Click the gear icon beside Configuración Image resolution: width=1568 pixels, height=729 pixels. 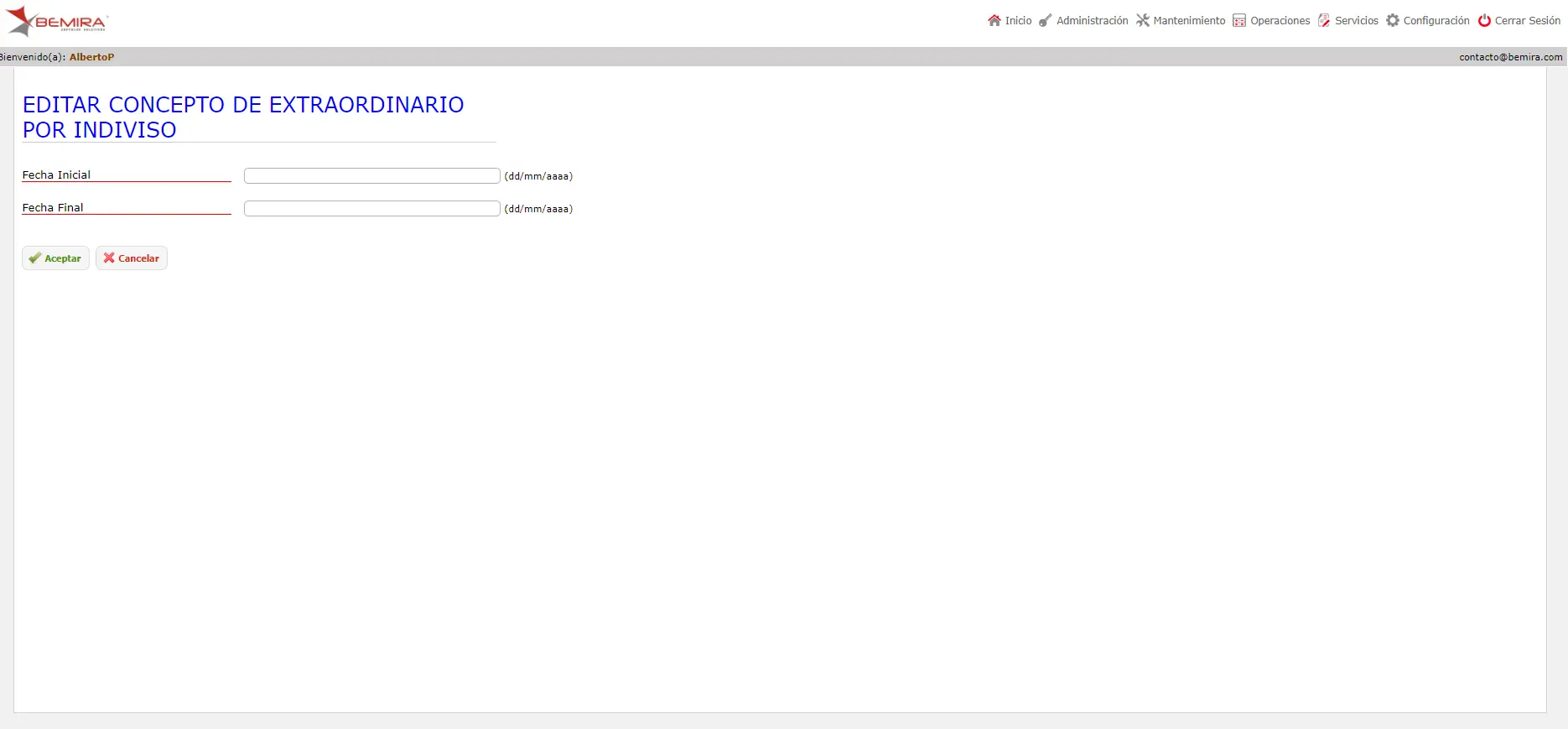[1393, 20]
